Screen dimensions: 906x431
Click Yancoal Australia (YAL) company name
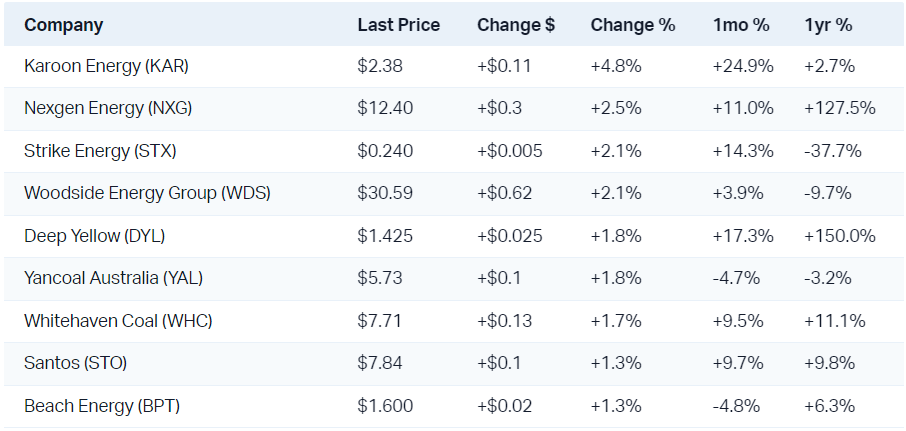112,278
